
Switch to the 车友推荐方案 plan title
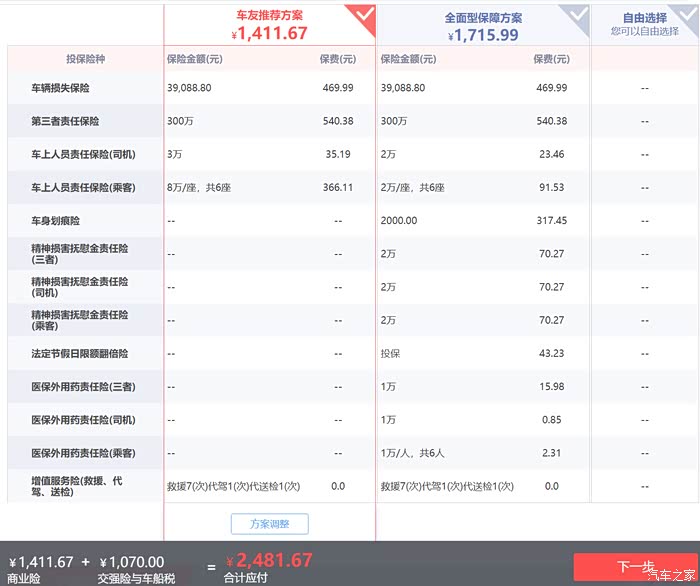pyautogui.click(x=269, y=16)
